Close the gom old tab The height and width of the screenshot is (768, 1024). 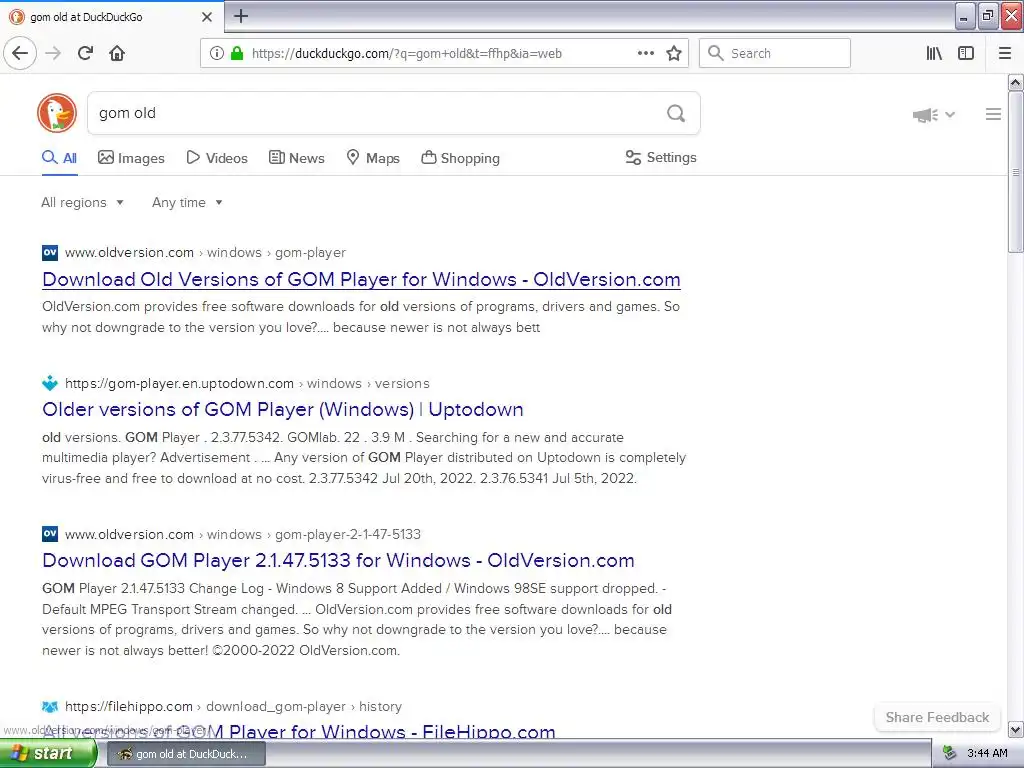[x=206, y=17]
